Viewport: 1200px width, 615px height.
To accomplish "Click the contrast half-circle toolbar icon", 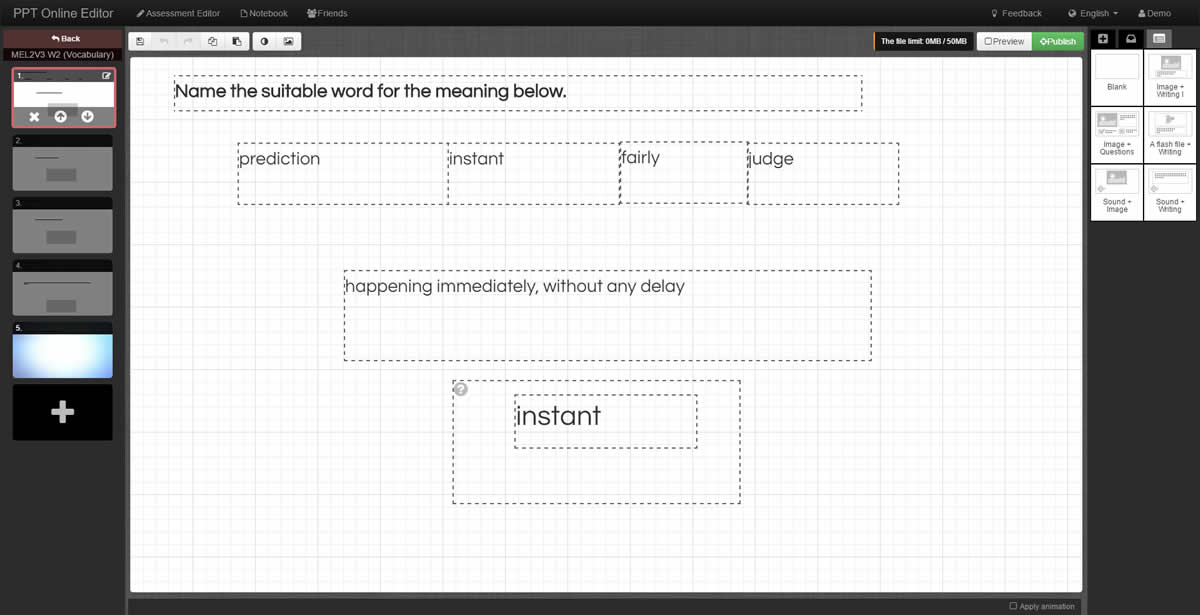I will 265,42.
